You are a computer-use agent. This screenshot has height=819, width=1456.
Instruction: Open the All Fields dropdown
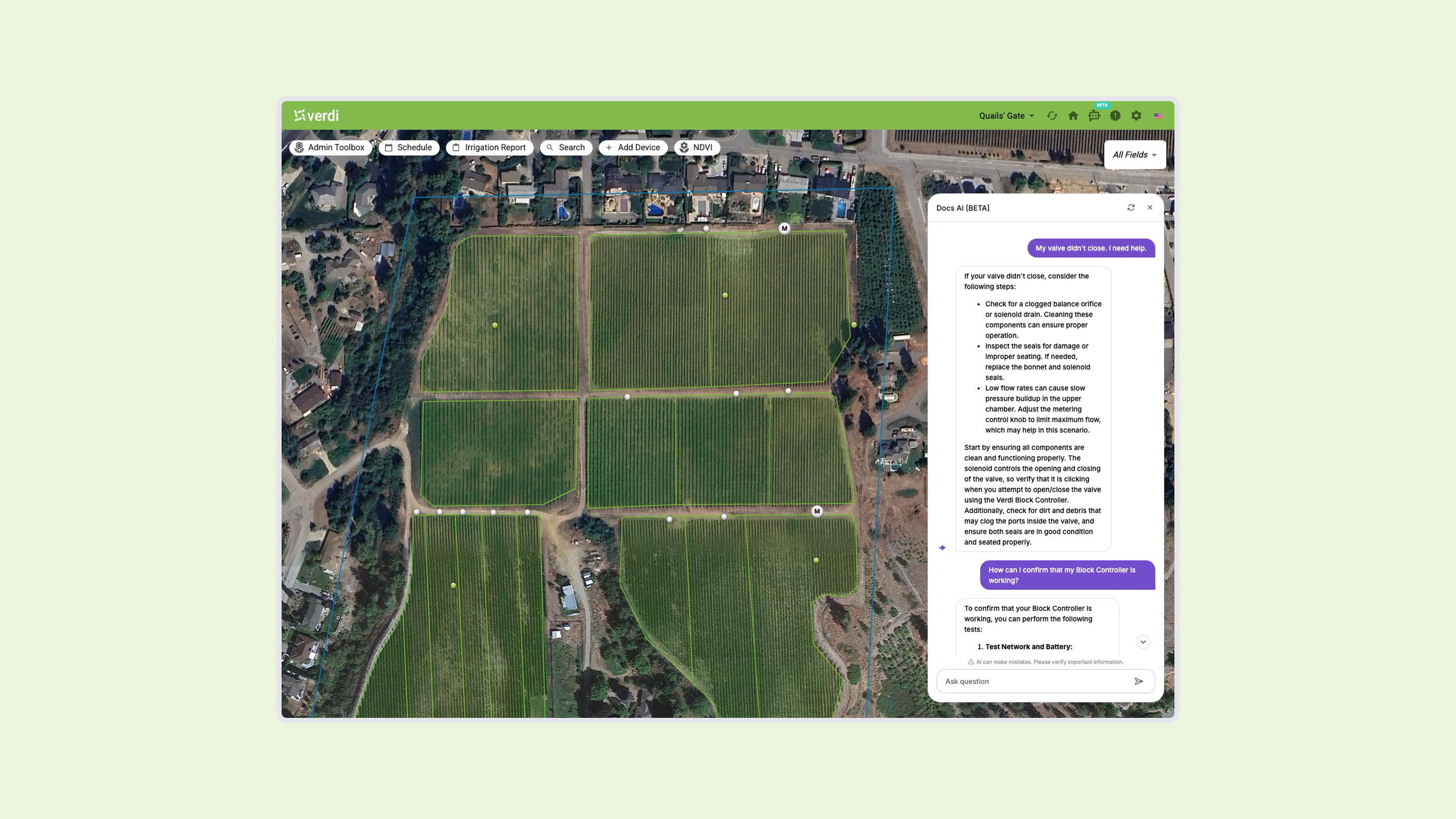(x=1134, y=155)
